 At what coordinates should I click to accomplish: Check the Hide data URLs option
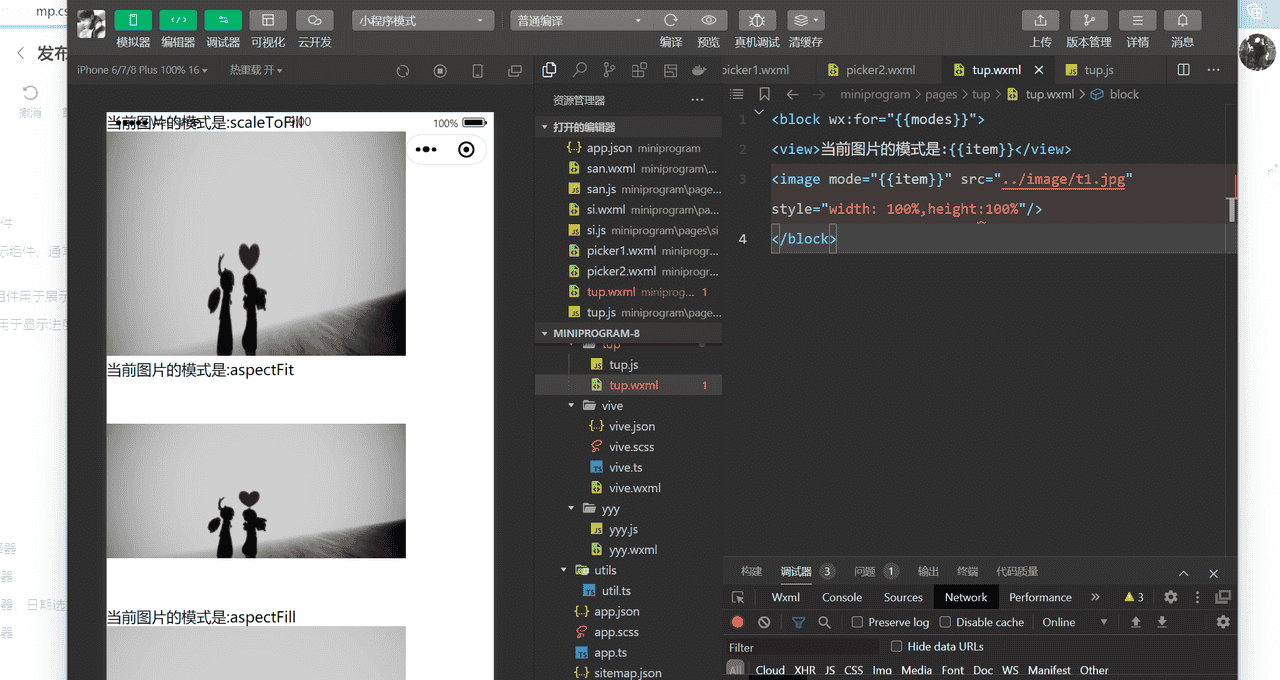coord(896,647)
